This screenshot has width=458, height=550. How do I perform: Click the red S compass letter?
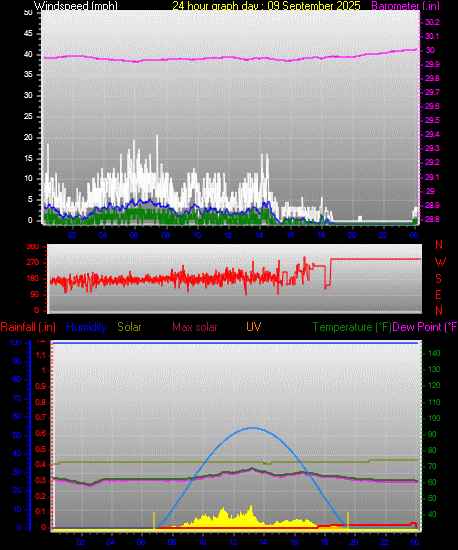tap(438, 279)
